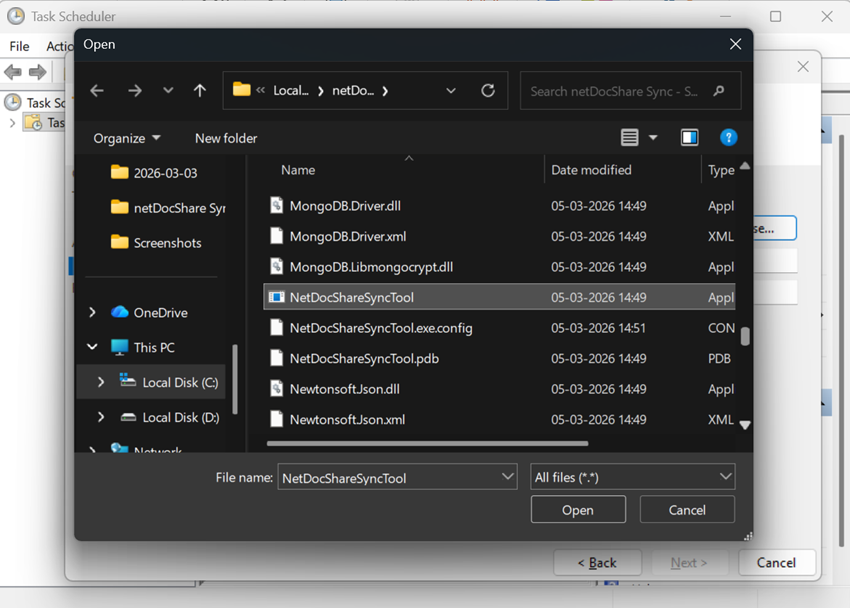Go back in Open dialog navigation

click(x=97, y=90)
